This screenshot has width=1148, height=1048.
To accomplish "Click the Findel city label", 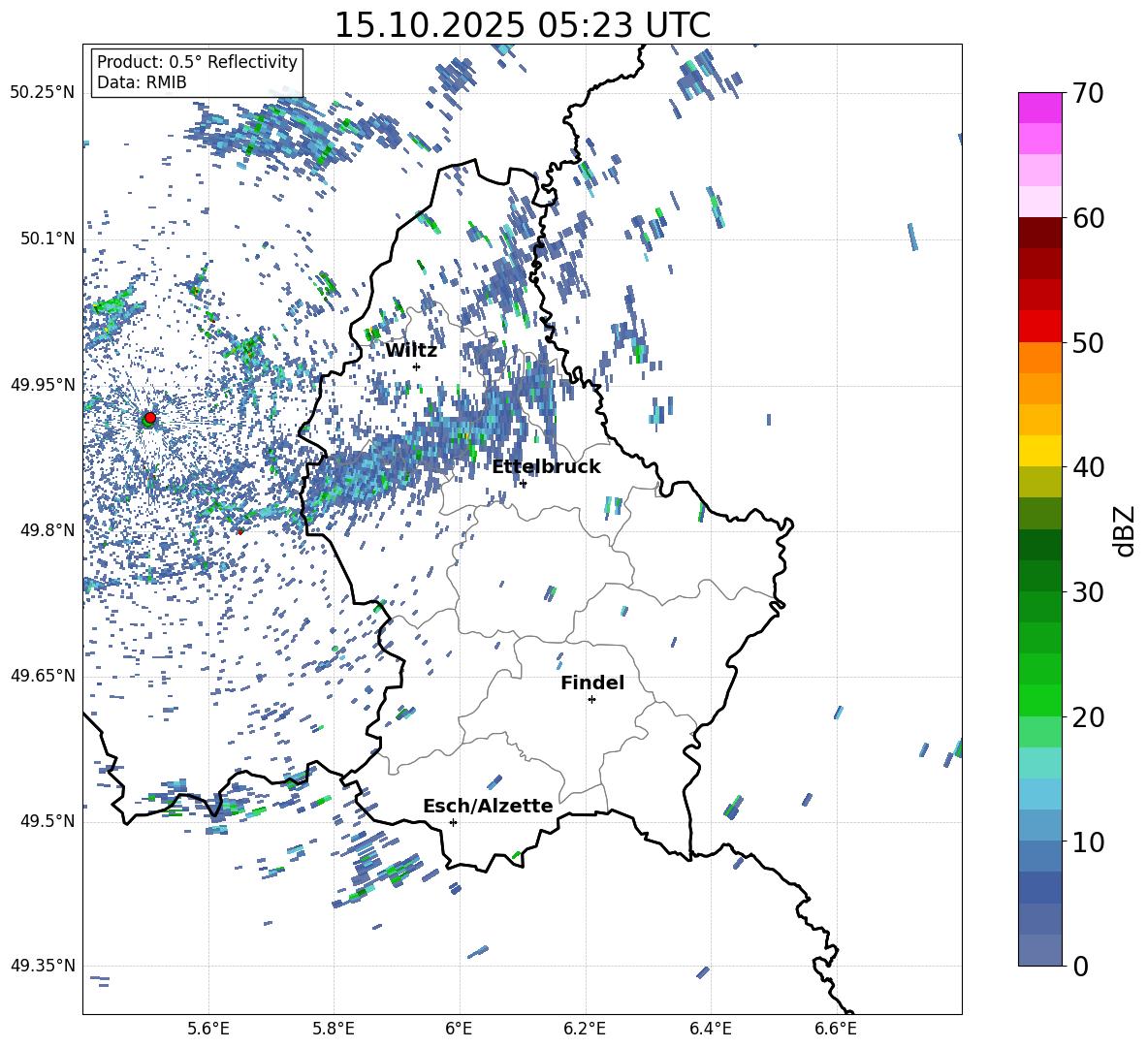I will point(592,683).
